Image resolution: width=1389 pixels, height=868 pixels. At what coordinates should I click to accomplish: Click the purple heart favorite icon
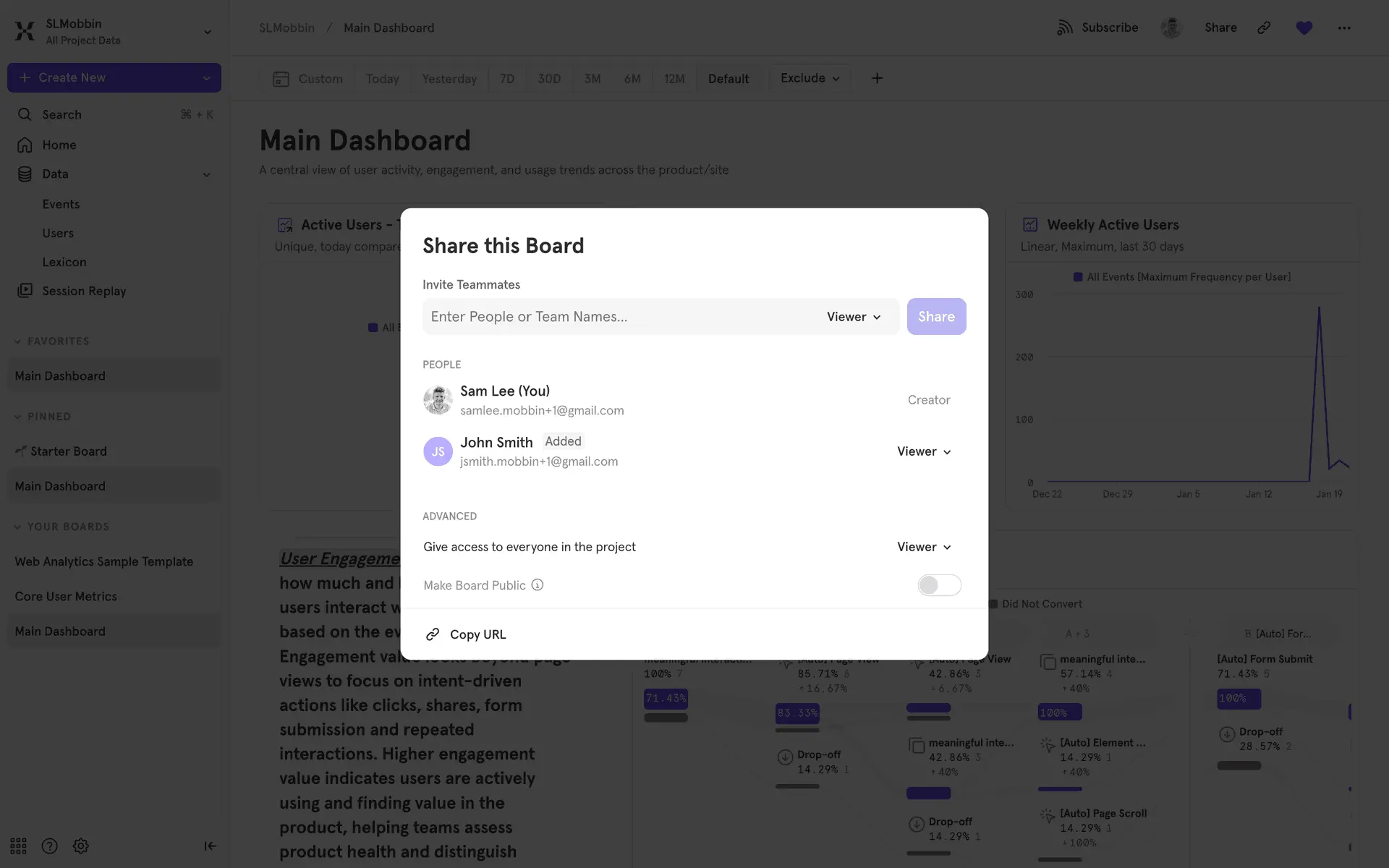(x=1304, y=27)
